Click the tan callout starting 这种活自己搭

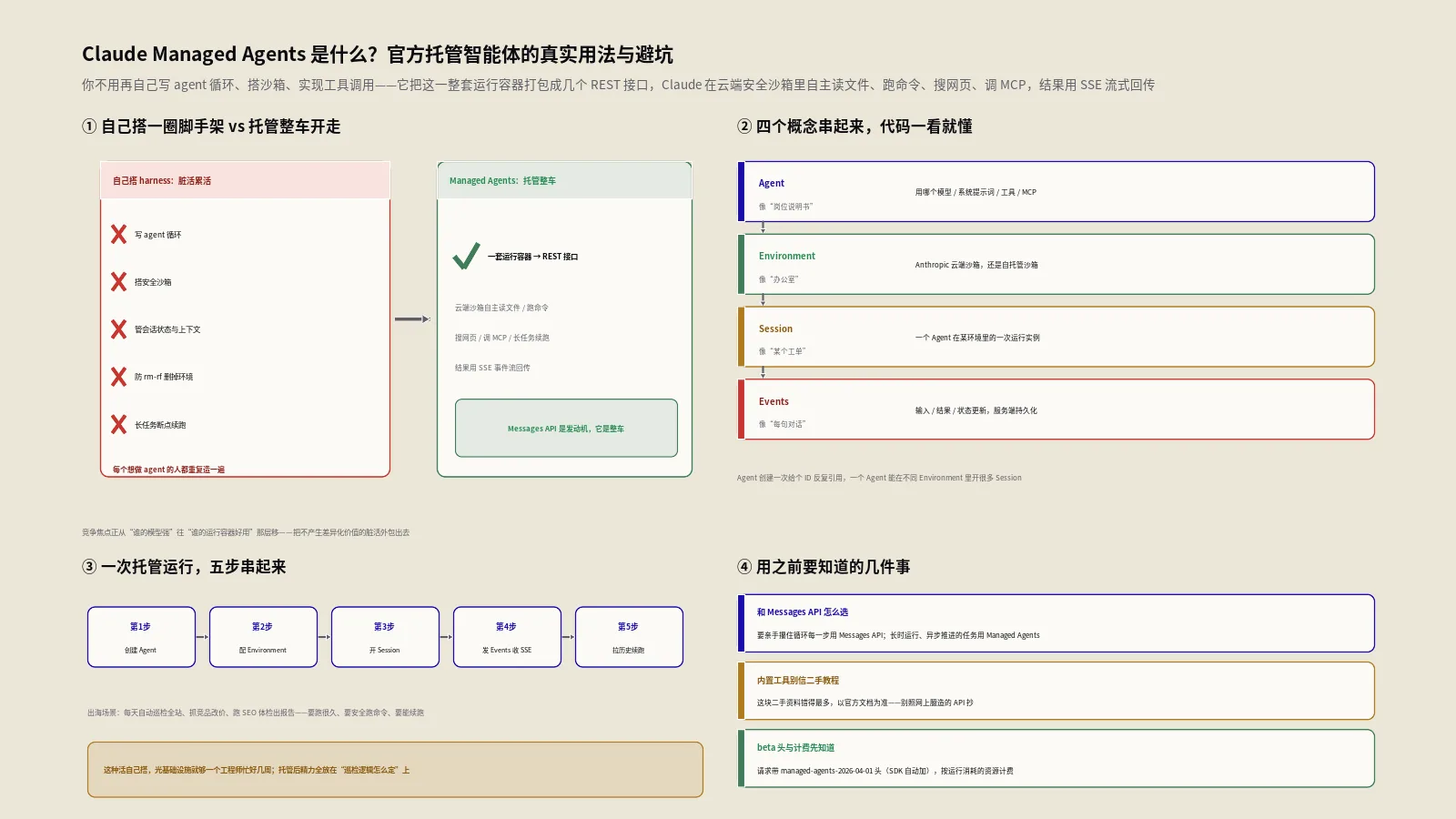point(395,770)
